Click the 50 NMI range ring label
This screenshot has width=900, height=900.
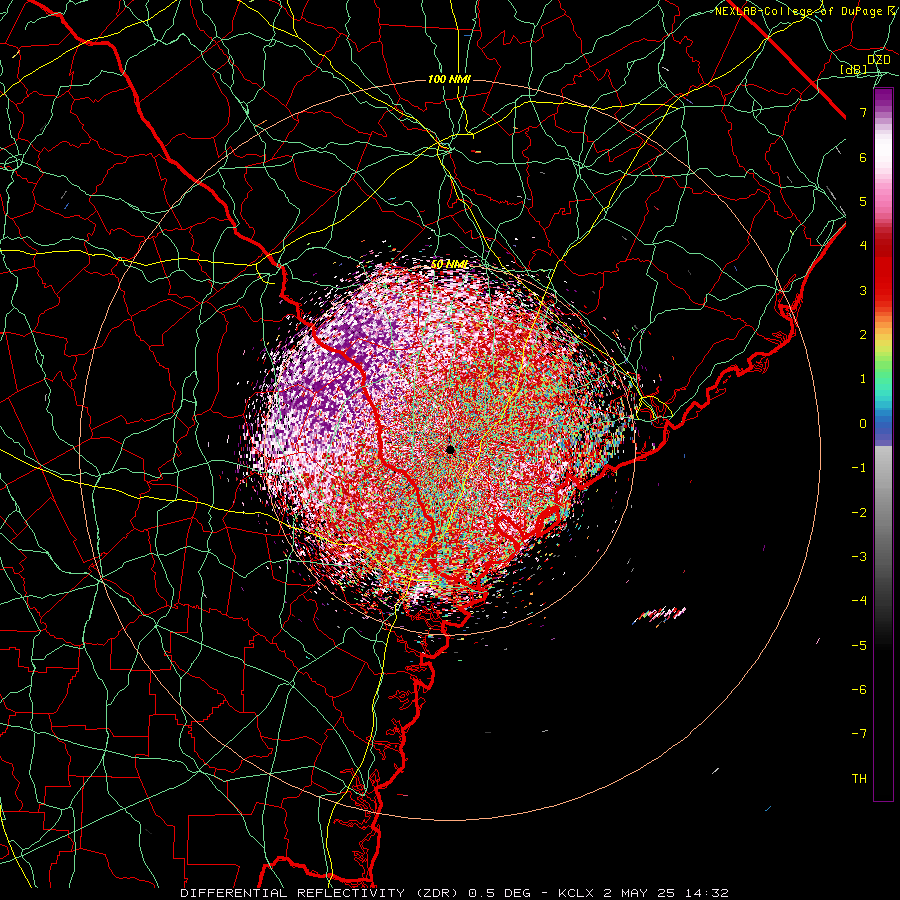coord(449,265)
